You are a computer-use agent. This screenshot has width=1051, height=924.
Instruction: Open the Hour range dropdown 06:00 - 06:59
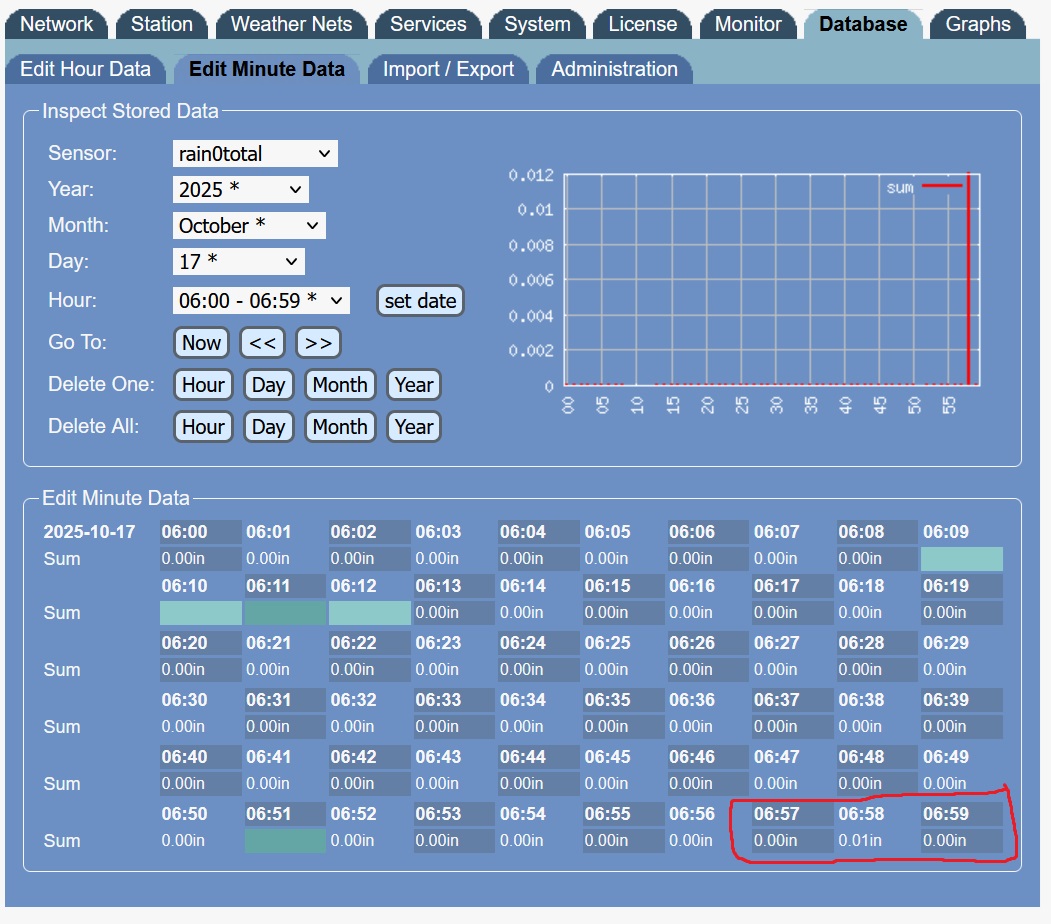coord(261,301)
